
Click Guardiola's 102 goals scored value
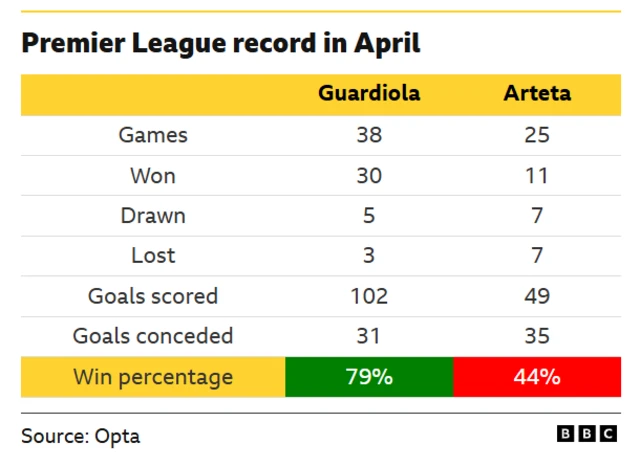[x=369, y=296]
